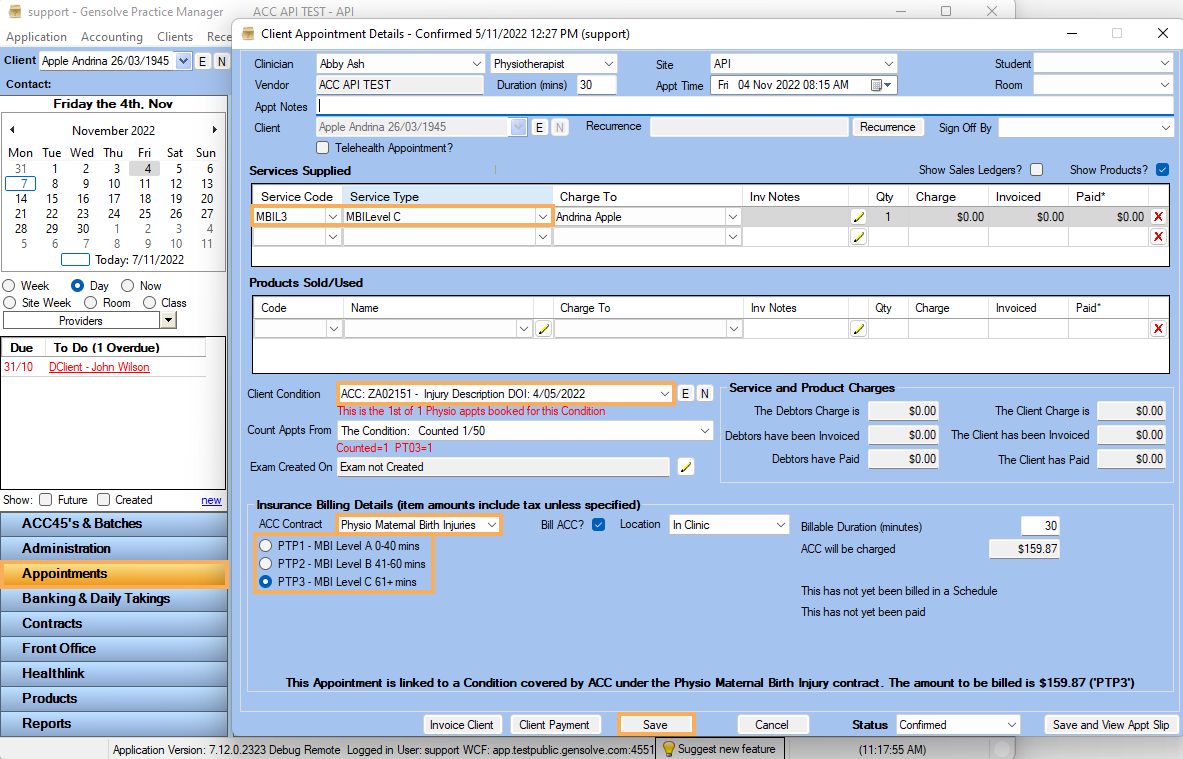Click the lightbulb Suggest new feature icon
Viewport: 1183px width, 759px height.
click(668, 749)
